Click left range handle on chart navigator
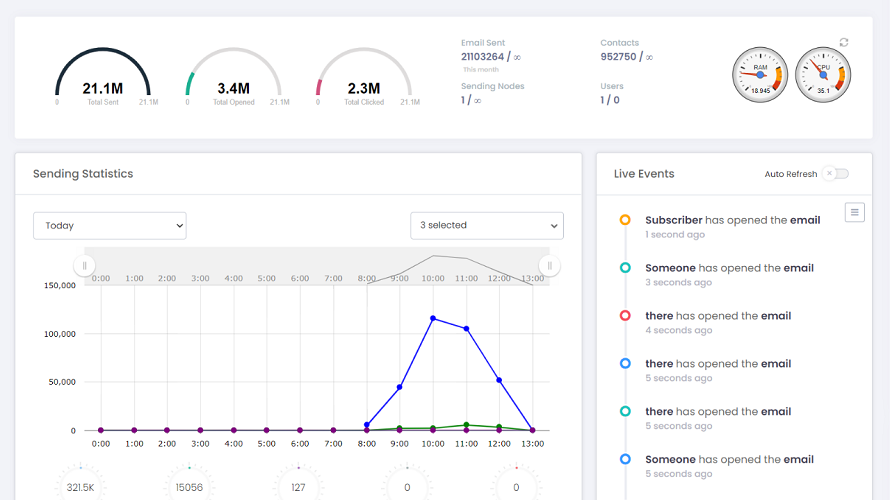890x500 pixels. pyautogui.click(x=85, y=265)
